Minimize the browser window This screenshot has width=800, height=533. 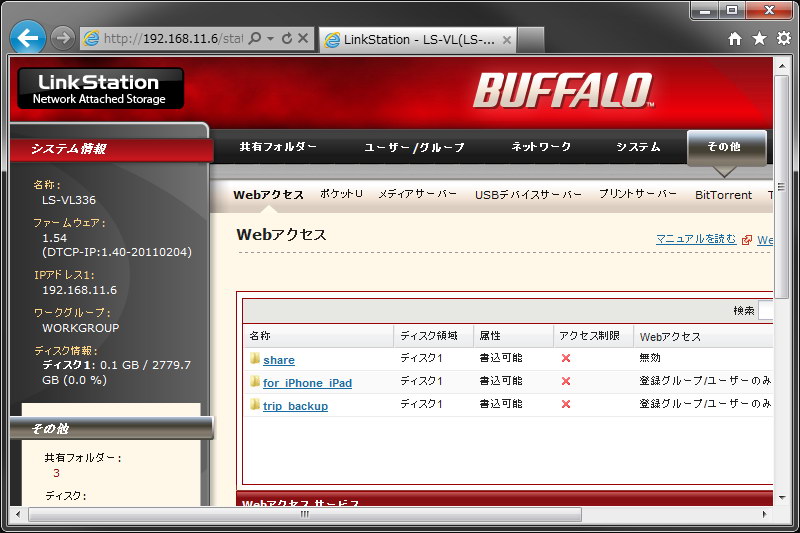706,10
